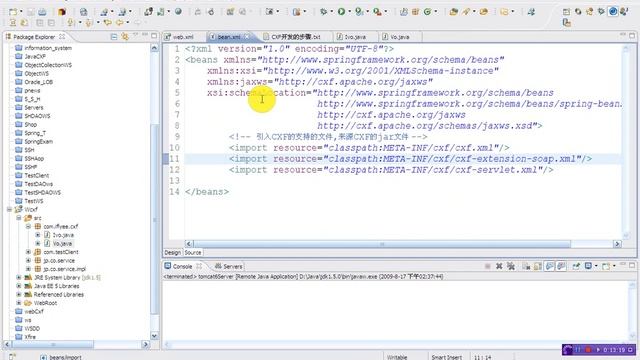Click Remove All Terminated Launches in Console
Image resolution: width=640 pixels, height=360 pixels.
511,266
